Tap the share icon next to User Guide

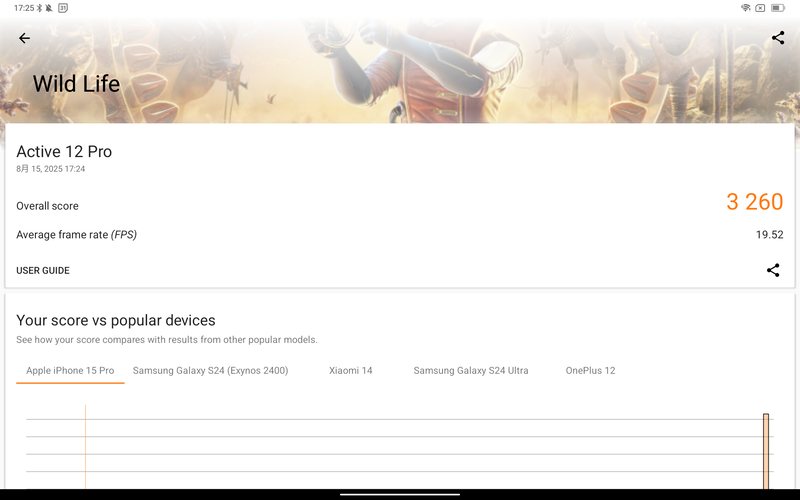773,270
